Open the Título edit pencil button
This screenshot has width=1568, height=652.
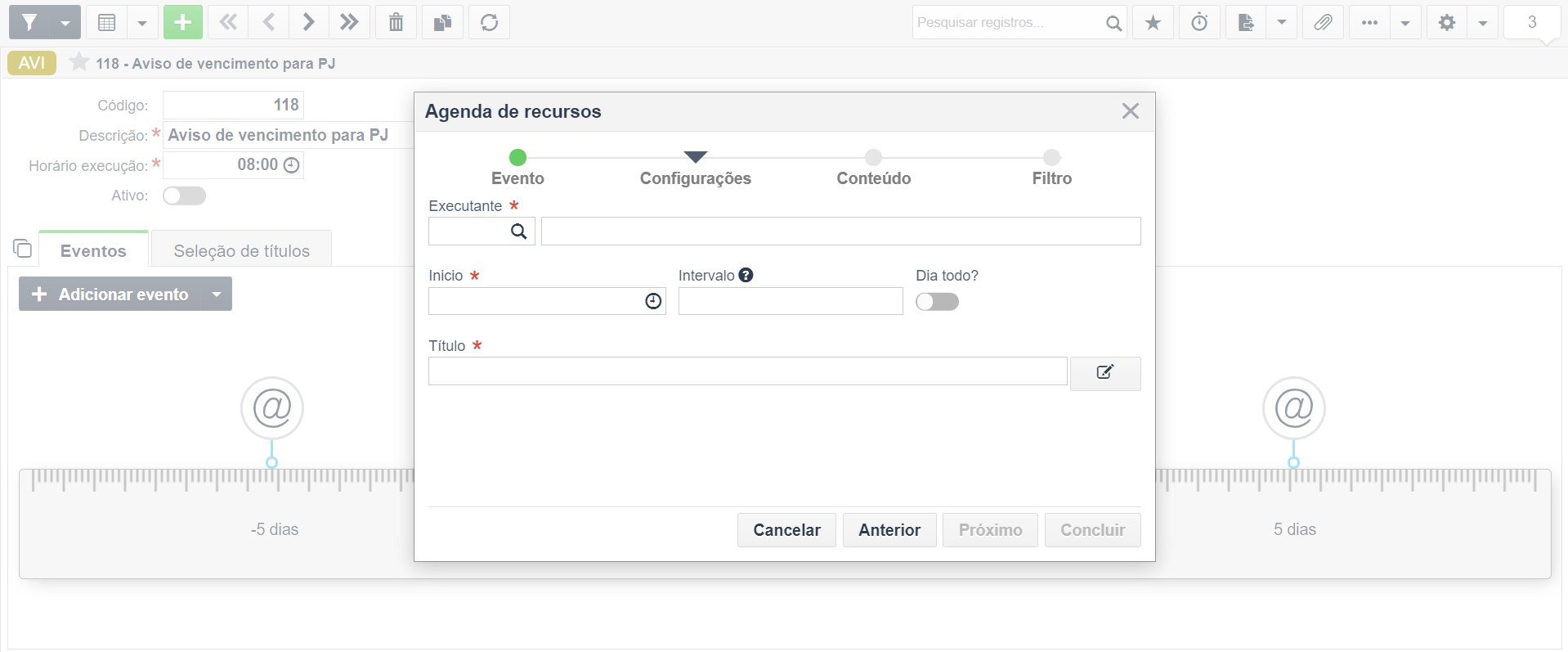coord(1105,373)
